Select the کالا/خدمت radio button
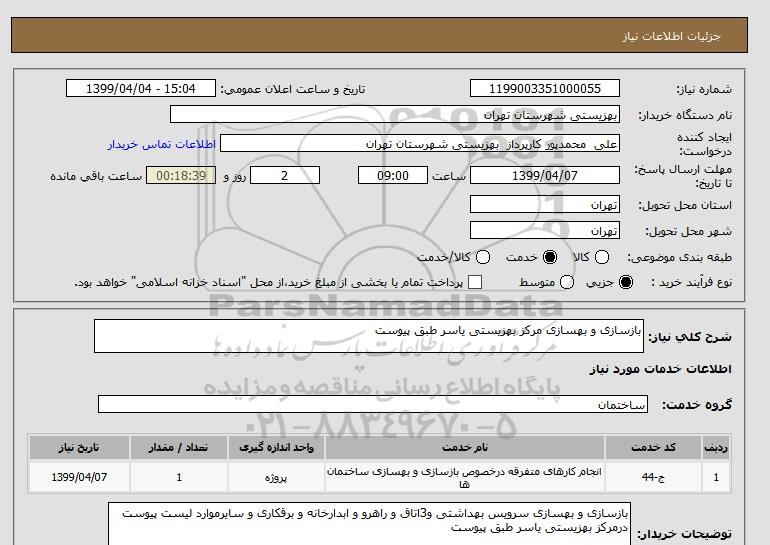Screen dimensions: 770x545 pos(483,257)
